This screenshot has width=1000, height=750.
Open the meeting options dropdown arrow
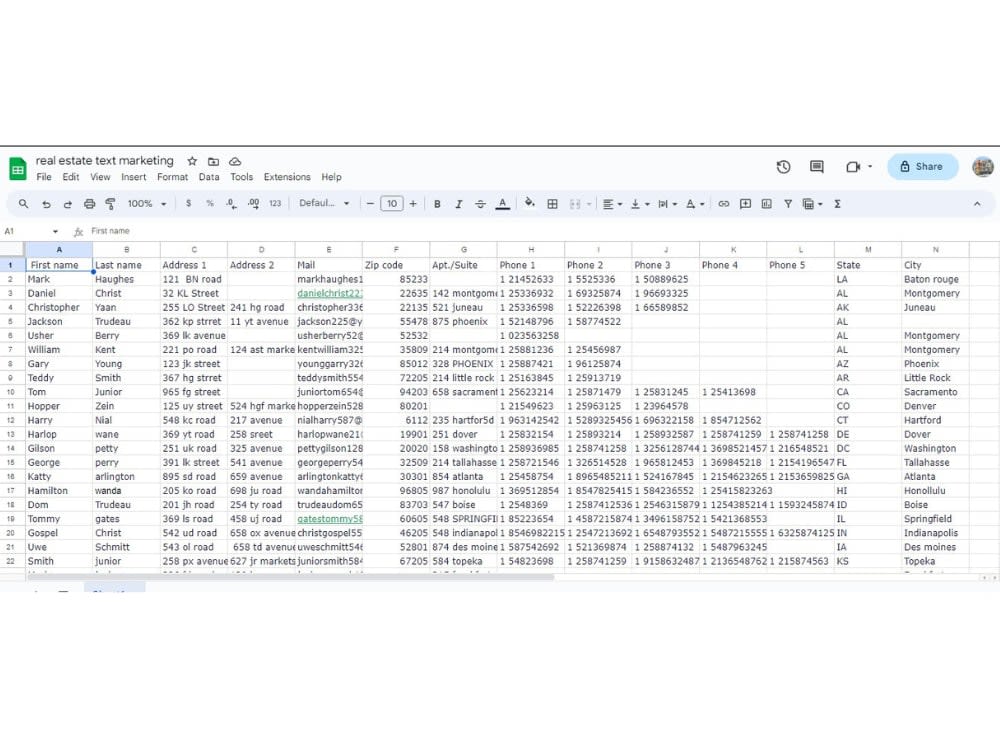(x=870, y=166)
